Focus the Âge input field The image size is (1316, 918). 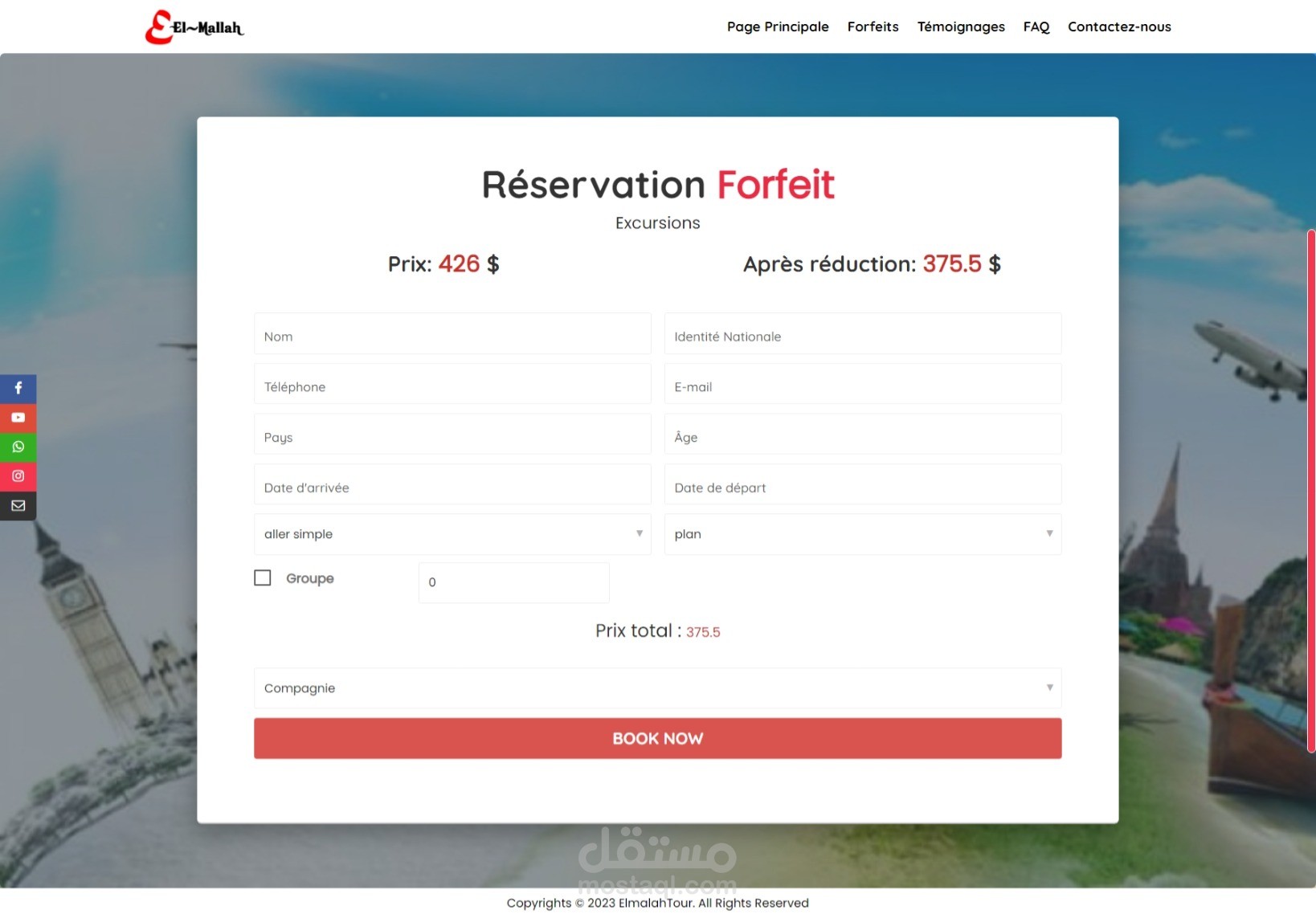(x=863, y=434)
